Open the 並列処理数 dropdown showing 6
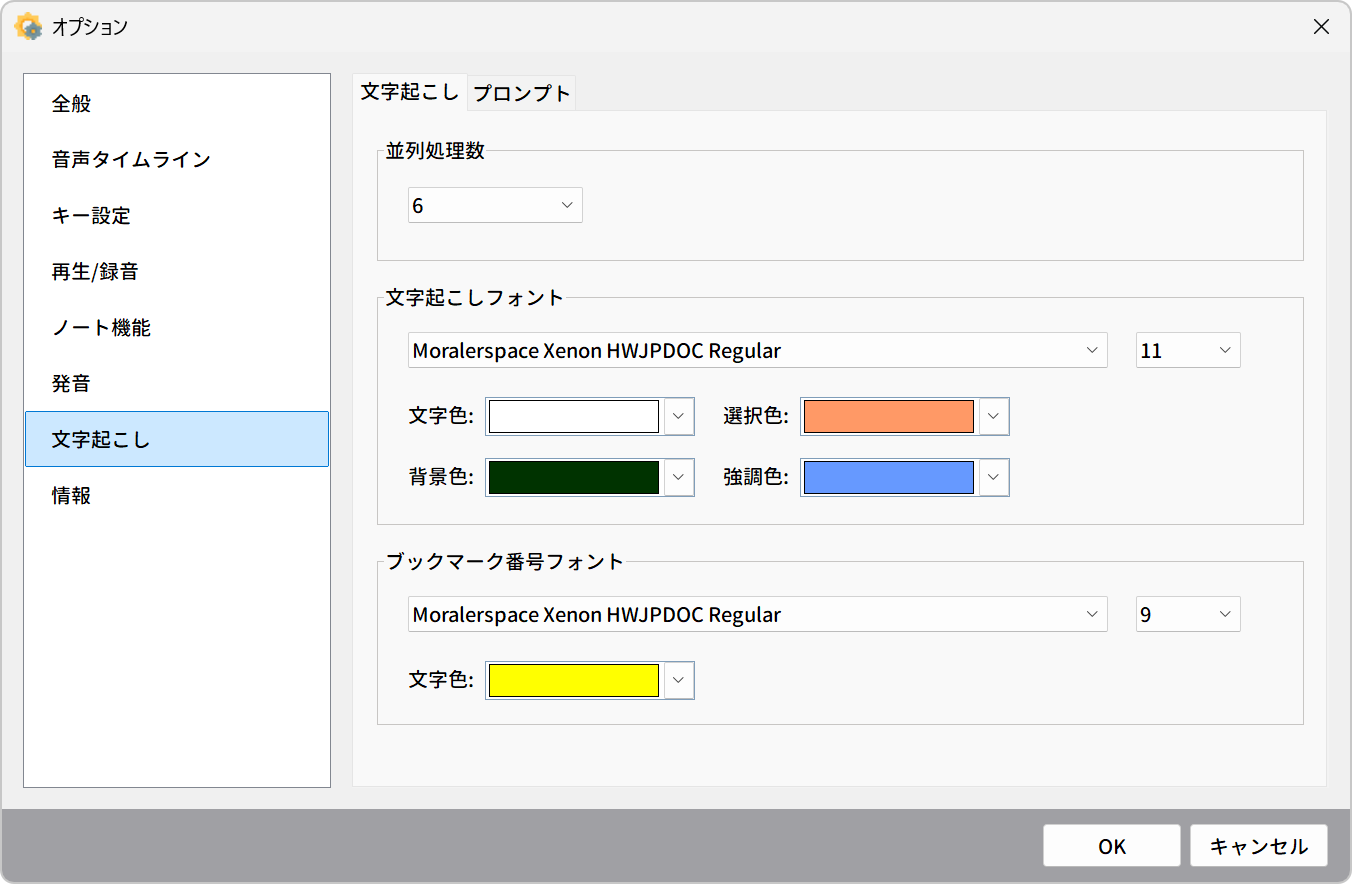This screenshot has width=1352, height=884. pyautogui.click(x=495, y=205)
